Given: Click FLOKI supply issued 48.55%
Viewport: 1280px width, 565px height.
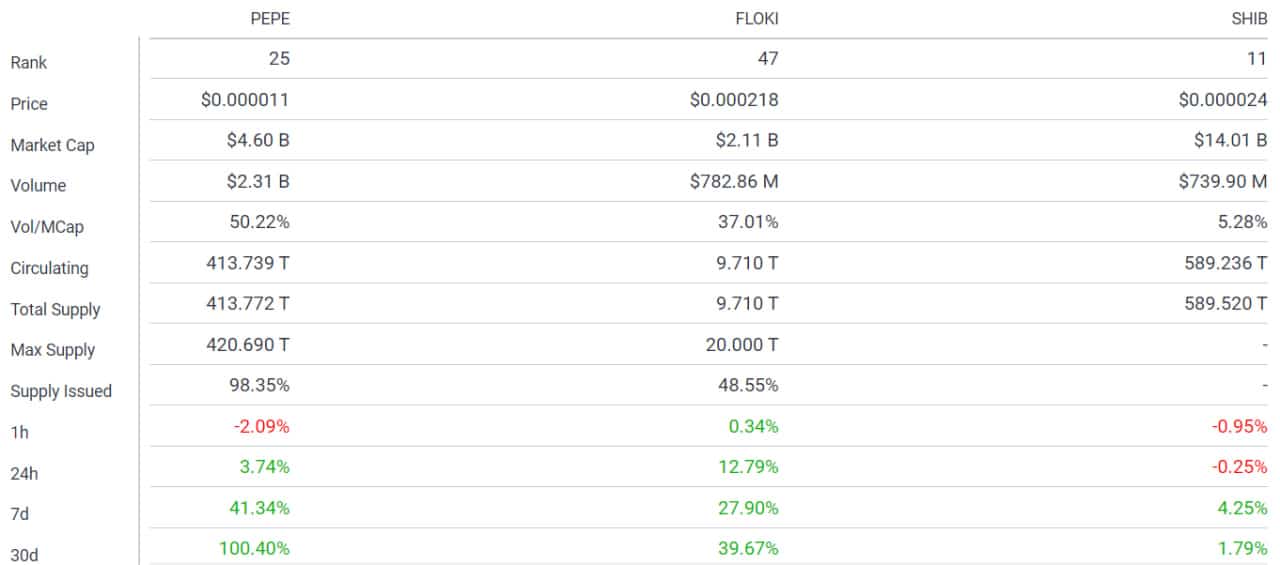Looking at the screenshot, I should click(x=748, y=385).
